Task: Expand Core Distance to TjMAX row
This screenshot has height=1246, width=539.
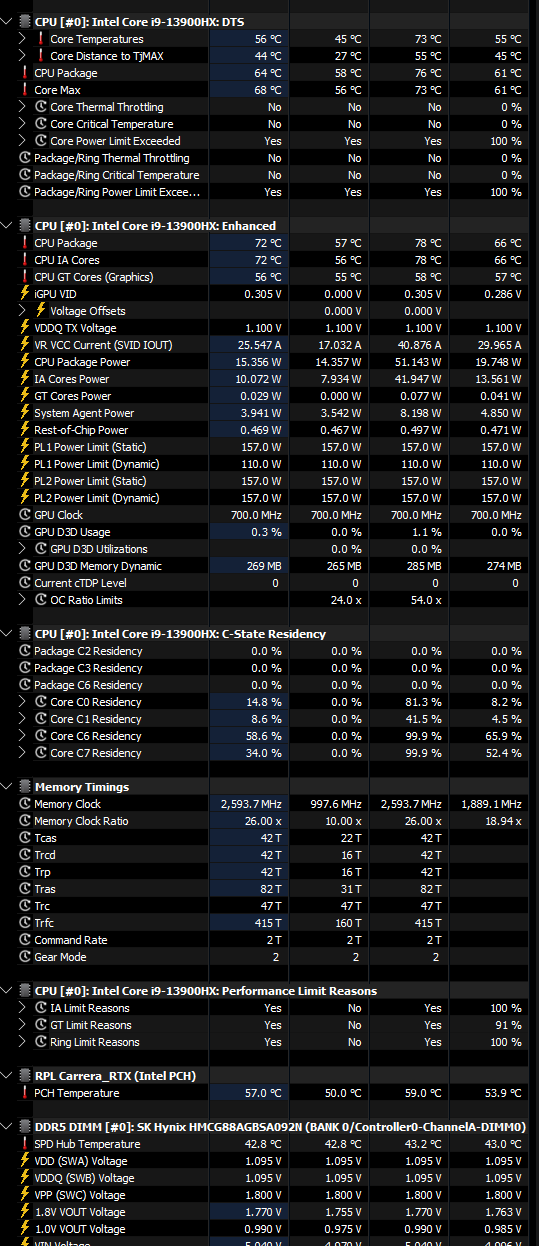Action: [24, 55]
